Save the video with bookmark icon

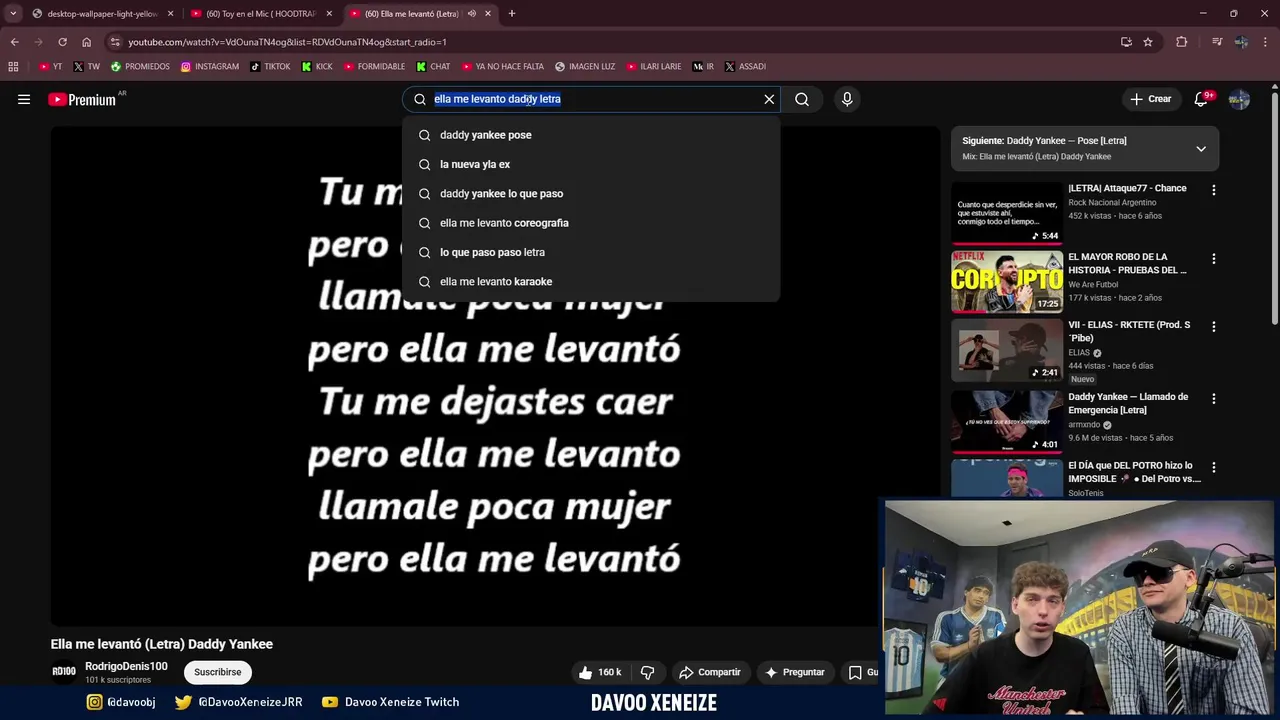855,672
